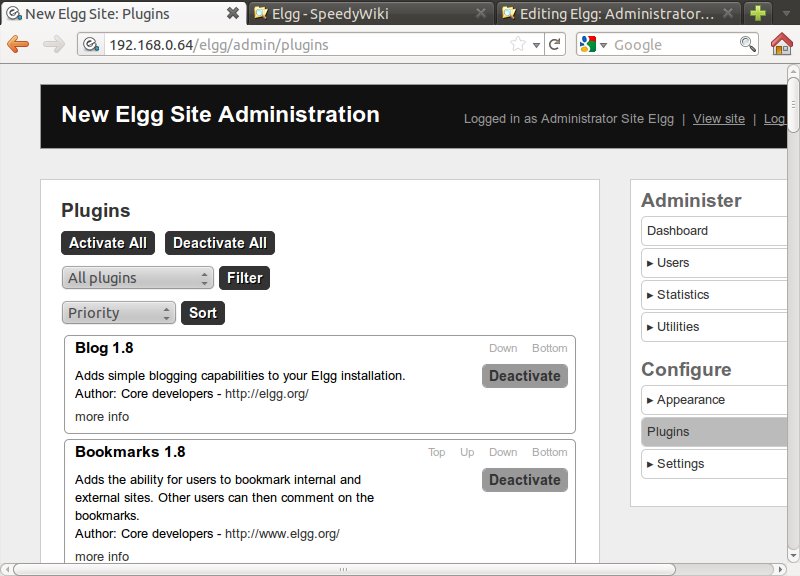
Task: Close the New Elgg Site: Plugins tab
Action: pos(232,14)
